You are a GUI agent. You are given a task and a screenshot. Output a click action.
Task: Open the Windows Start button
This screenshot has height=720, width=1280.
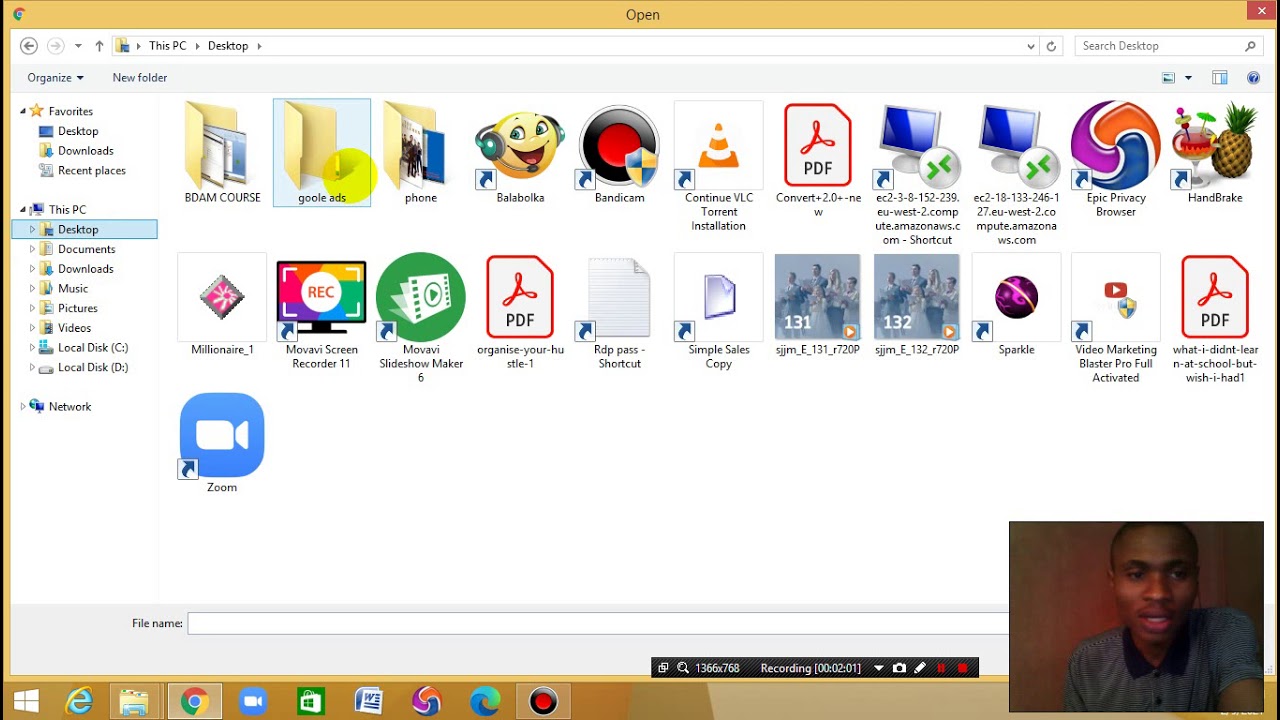tap(26, 702)
